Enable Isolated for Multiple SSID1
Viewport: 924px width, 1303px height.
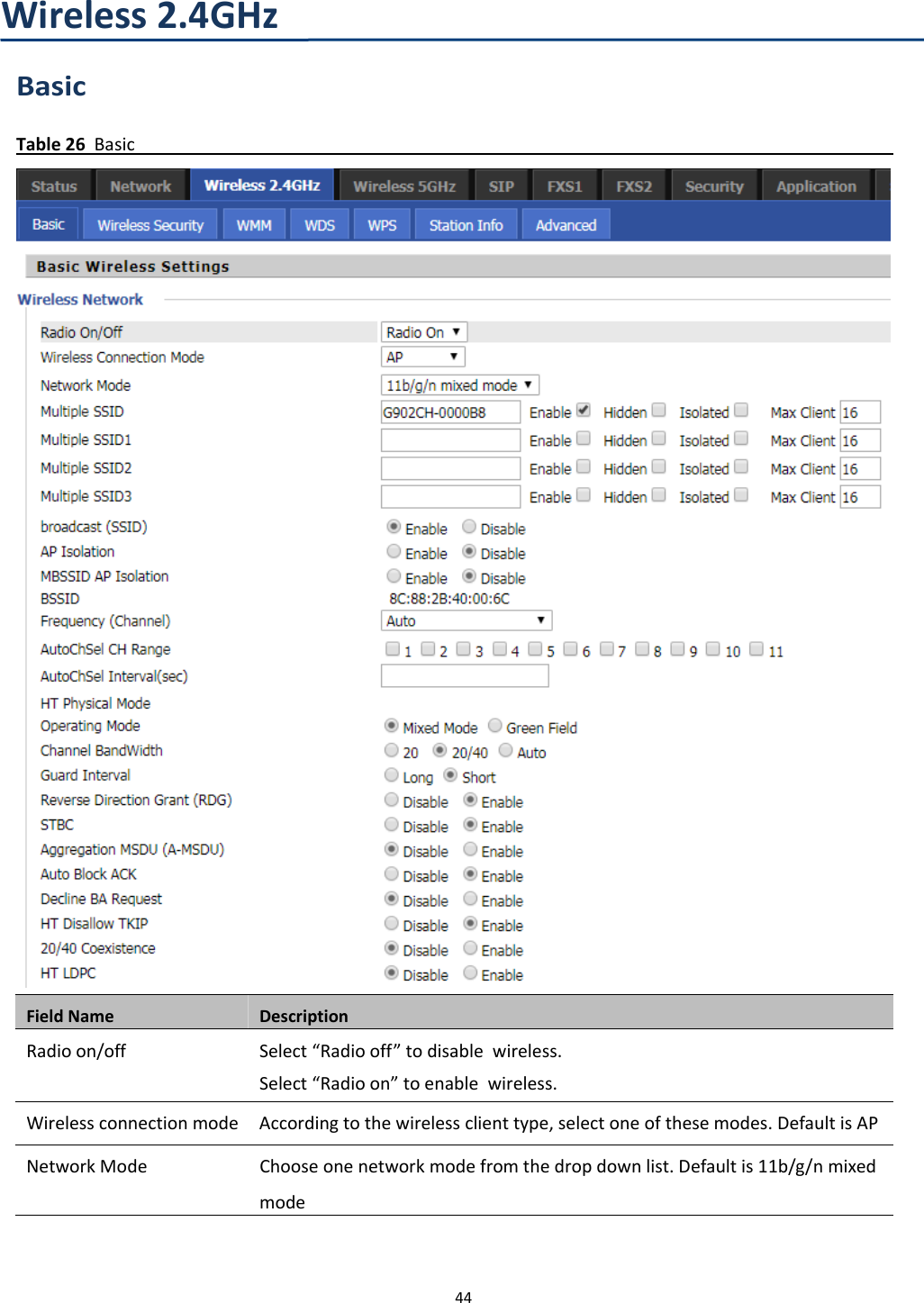pyautogui.click(x=740, y=438)
